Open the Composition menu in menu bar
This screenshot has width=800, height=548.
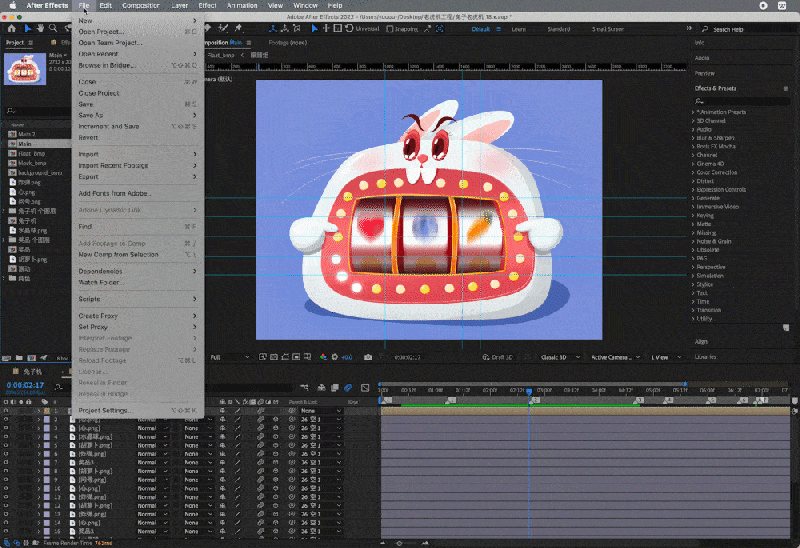click(x=141, y=6)
